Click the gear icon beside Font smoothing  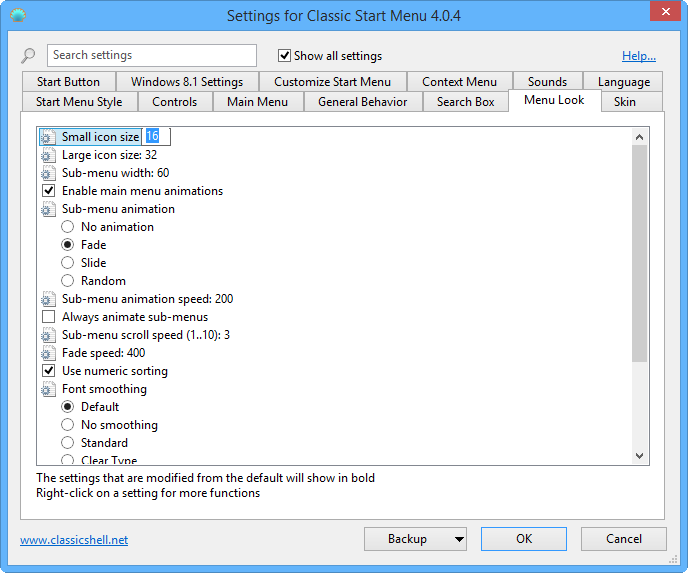pos(48,389)
